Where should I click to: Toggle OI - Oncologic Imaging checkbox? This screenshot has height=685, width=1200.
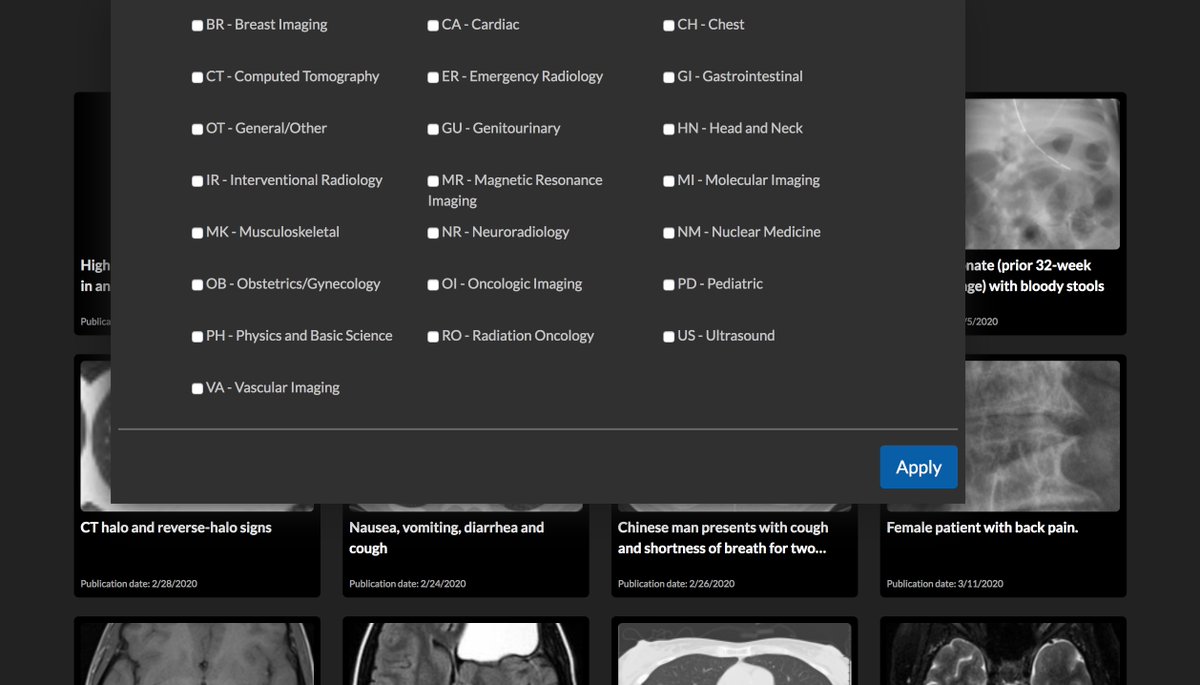[x=433, y=285]
